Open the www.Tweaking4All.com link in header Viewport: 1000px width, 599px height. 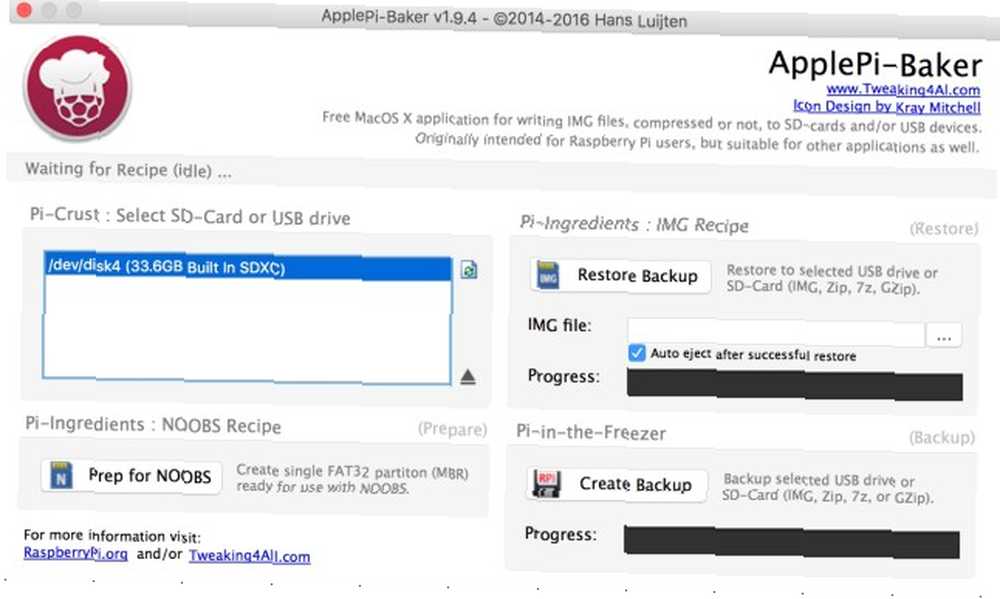point(903,89)
